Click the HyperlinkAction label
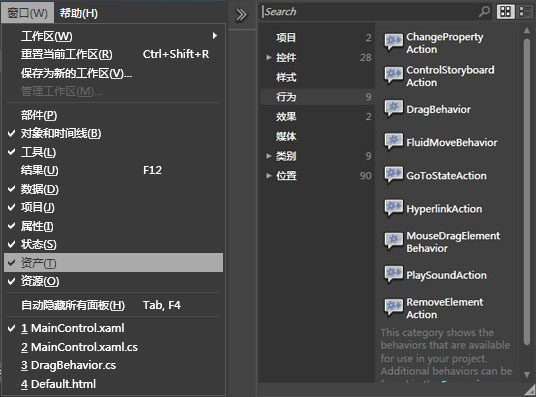The width and height of the screenshot is (536, 397). 444,209
